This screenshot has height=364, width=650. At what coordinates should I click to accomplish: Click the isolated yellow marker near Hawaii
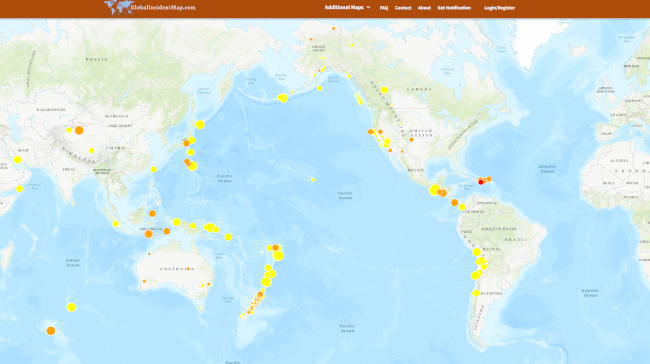coord(313,180)
